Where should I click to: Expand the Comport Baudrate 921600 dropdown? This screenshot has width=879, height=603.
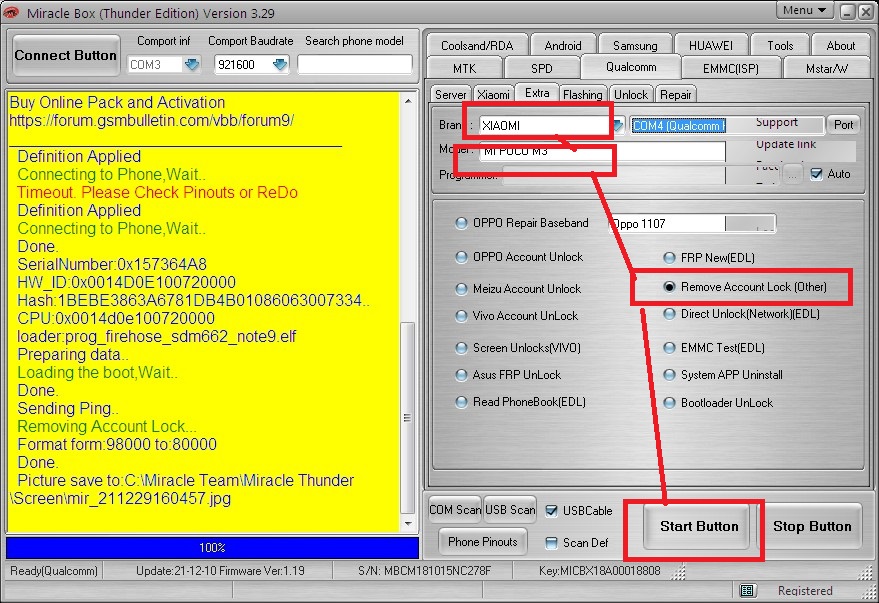280,64
